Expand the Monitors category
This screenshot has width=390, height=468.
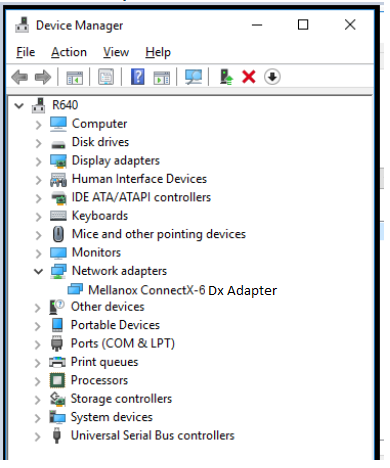point(38,254)
